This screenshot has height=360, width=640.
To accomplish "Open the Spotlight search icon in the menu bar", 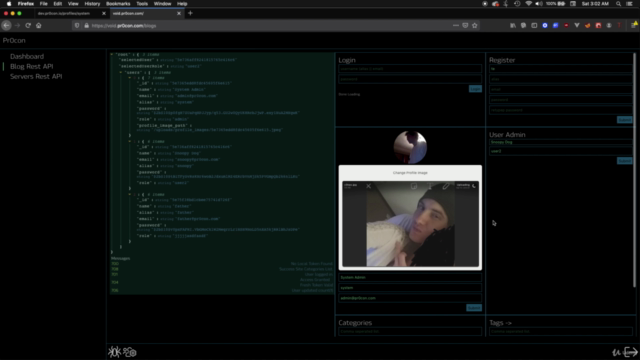I will (618, 4).
